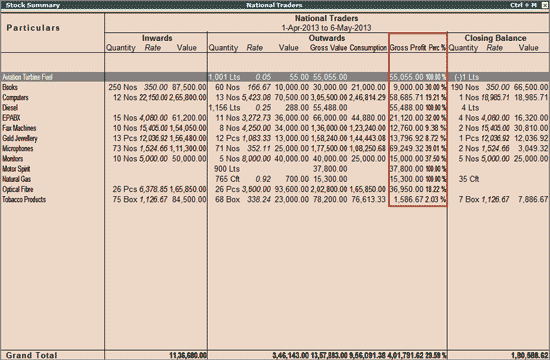Screen dimensions: 550x360
Task: Click the Closing Balance header
Action: [495, 38]
